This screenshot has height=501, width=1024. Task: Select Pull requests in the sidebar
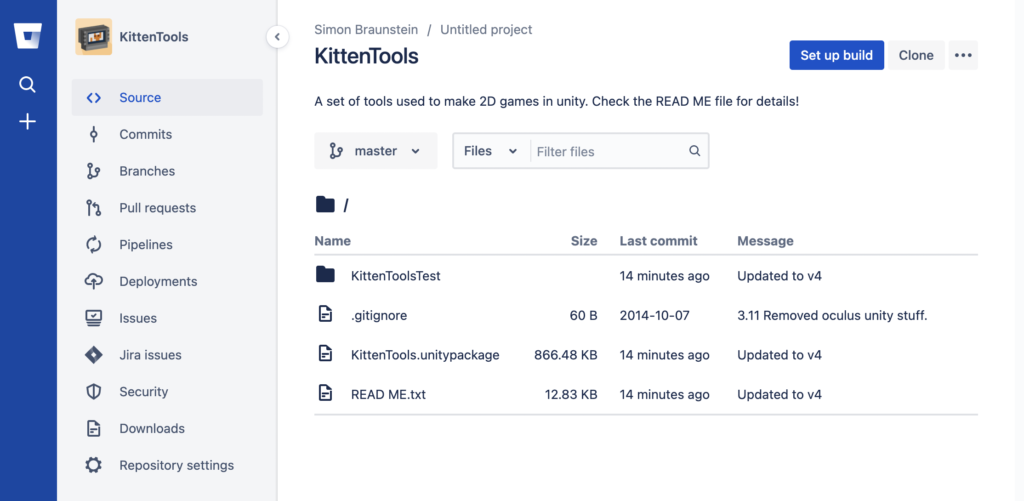167,208
